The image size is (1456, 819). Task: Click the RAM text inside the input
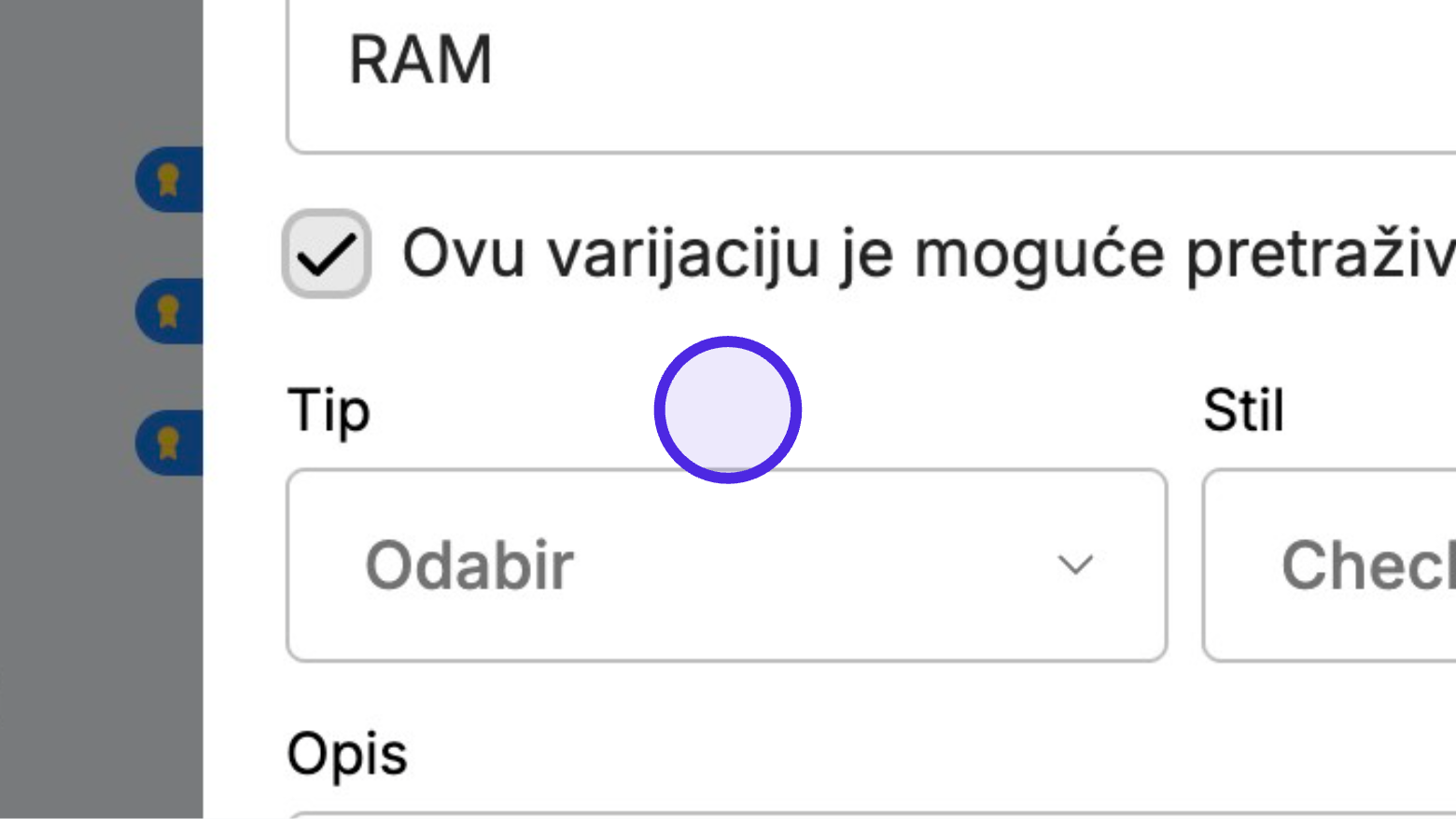coord(420,60)
